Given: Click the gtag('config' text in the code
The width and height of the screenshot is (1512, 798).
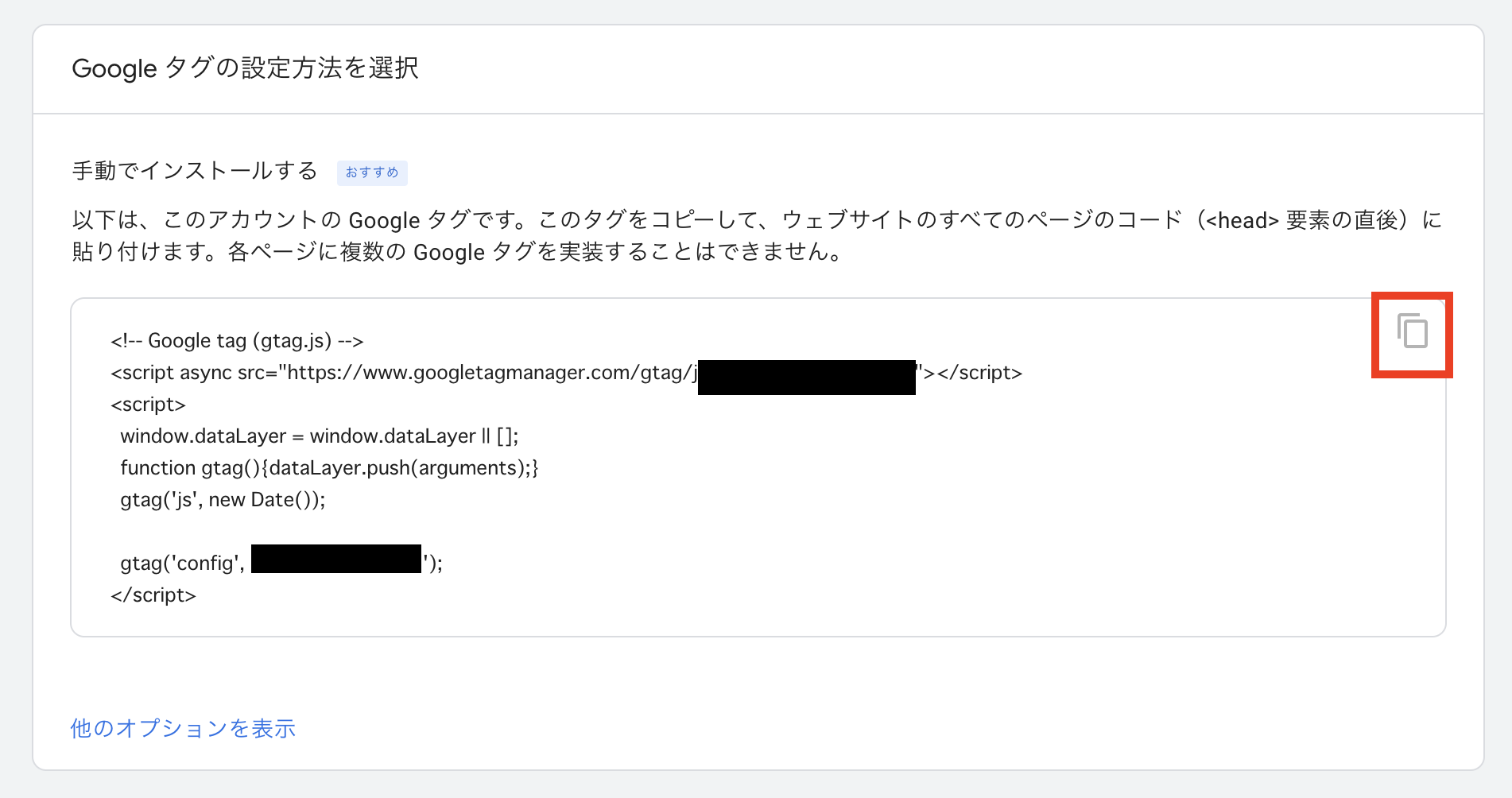Looking at the screenshot, I should click(x=182, y=564).
